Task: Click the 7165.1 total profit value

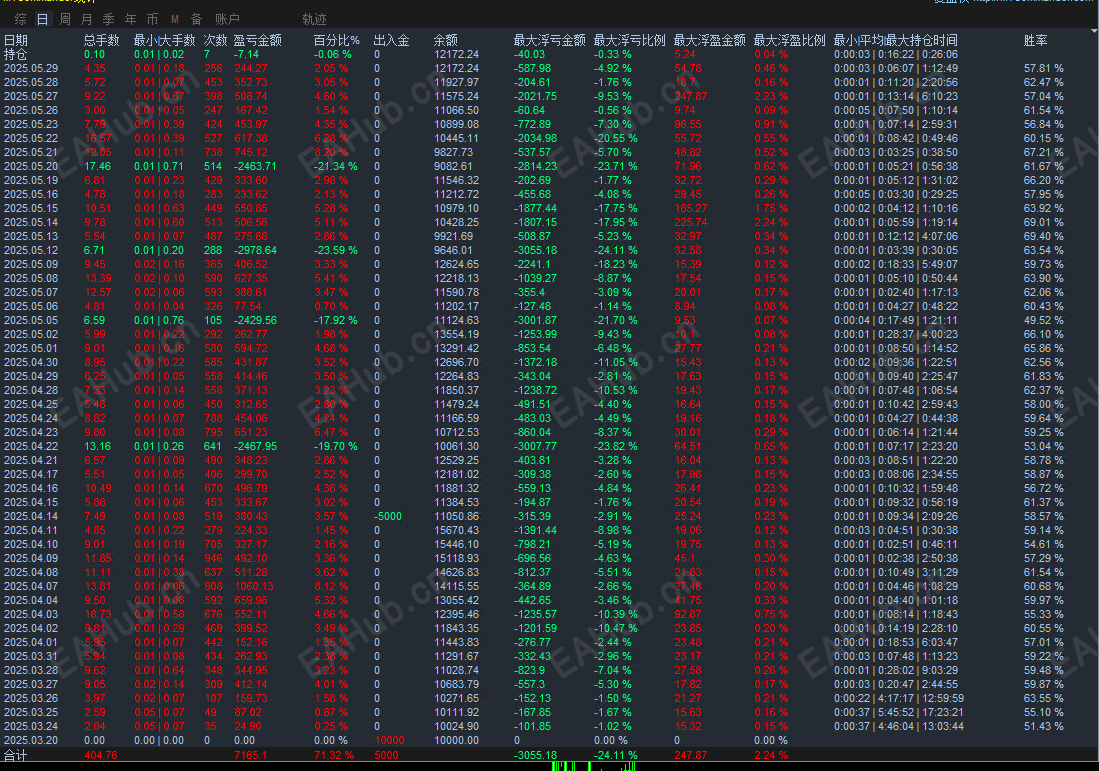Action: tap(250, 756)
